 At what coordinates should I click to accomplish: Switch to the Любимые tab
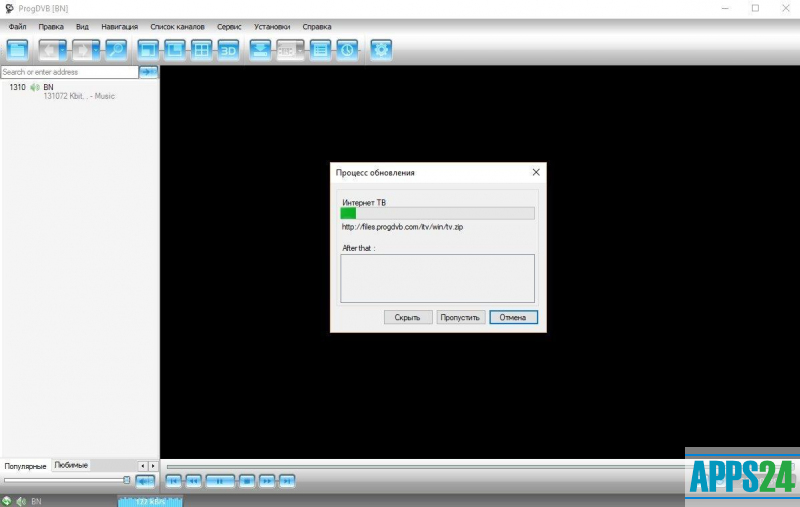point(71,465)
